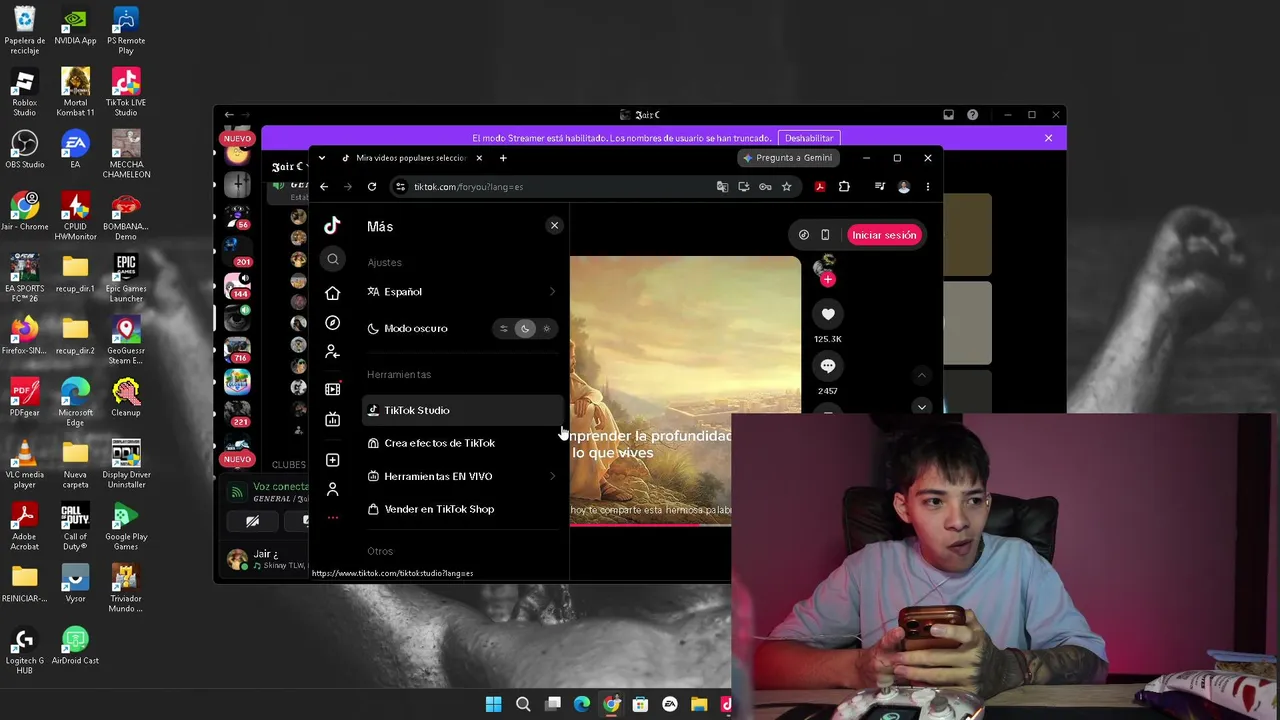Image resolution: width=1280 pixels, height=720 pixels.
Task: Click the TikTok logo in the sidebar
Action: (x=332, y=226)
